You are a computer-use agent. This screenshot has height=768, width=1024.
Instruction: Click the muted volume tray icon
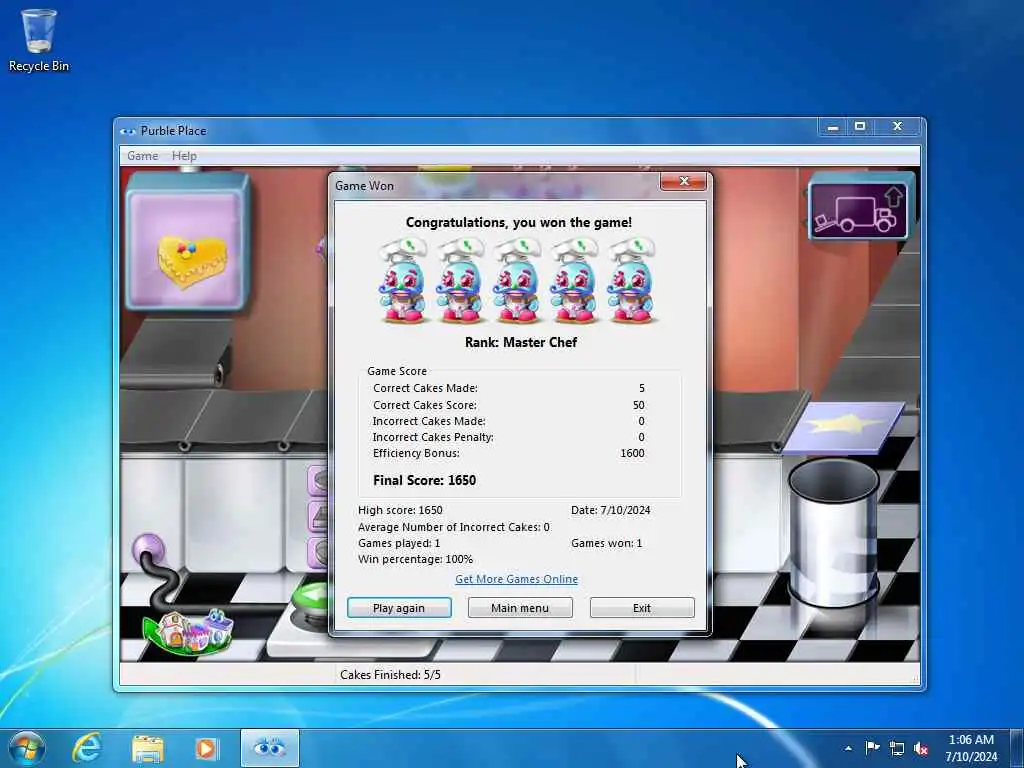tap(921, 748)
